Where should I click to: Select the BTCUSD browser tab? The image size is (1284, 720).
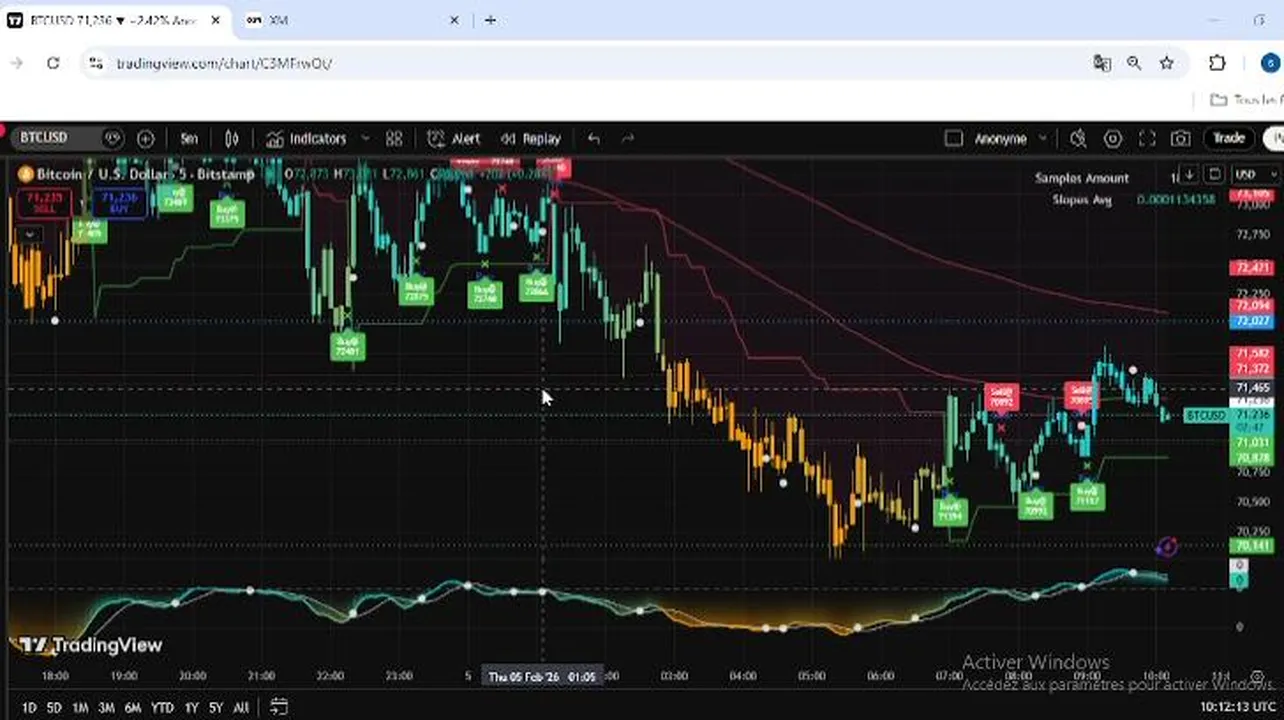click(x=113, y=20)
